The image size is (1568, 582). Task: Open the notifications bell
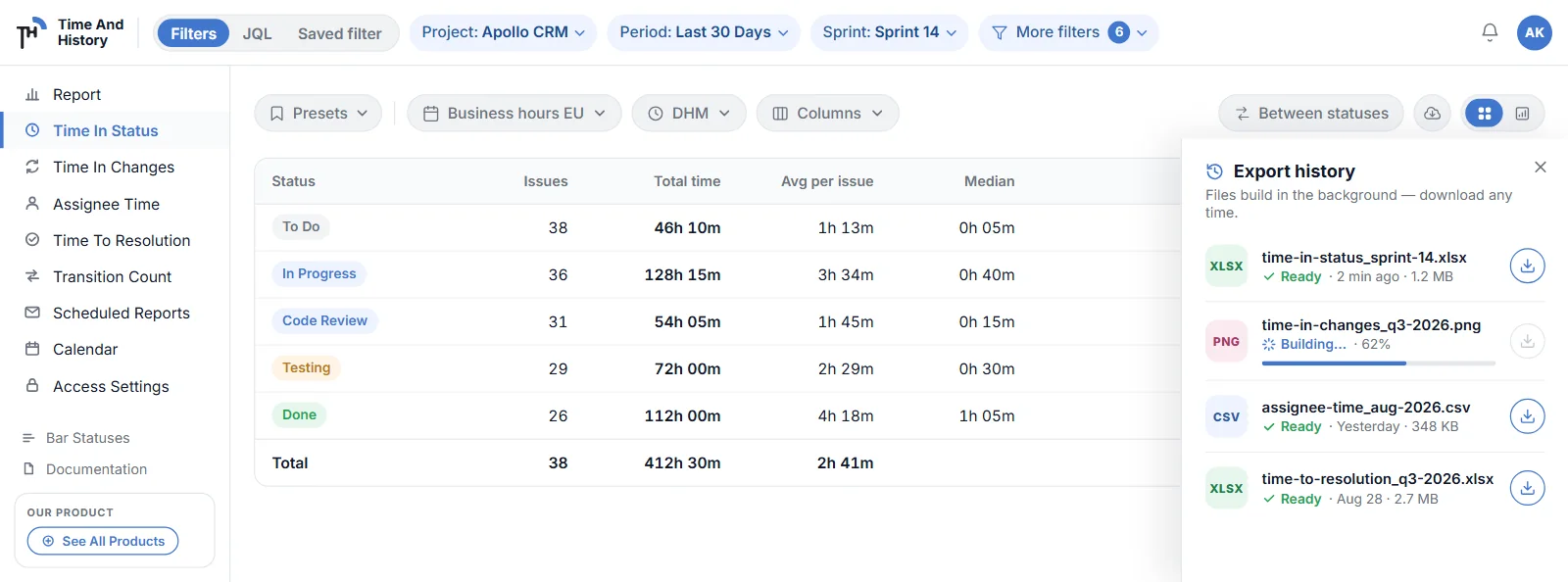1490,32
